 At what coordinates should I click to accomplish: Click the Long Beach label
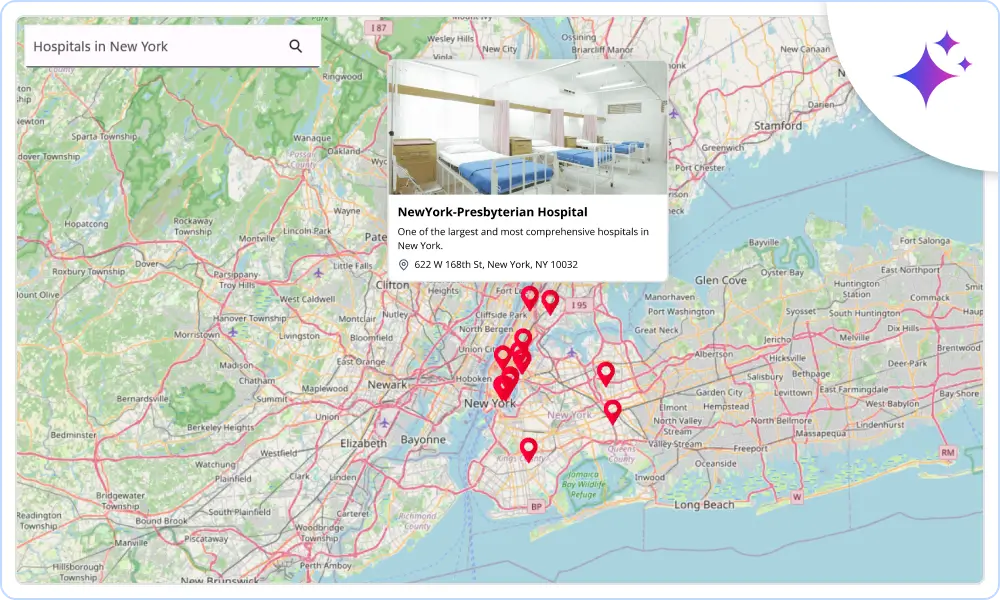704,504
